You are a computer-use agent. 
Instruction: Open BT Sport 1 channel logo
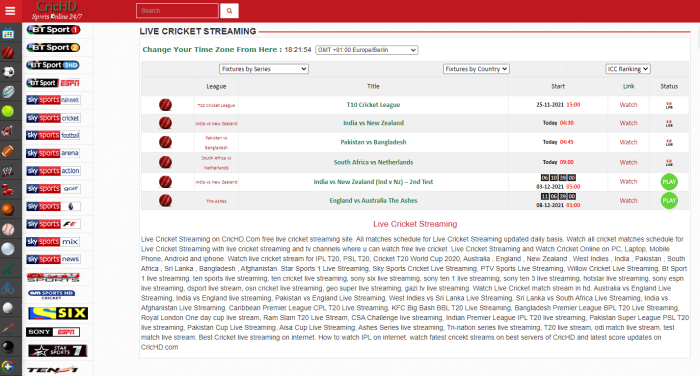pos(53,29)
